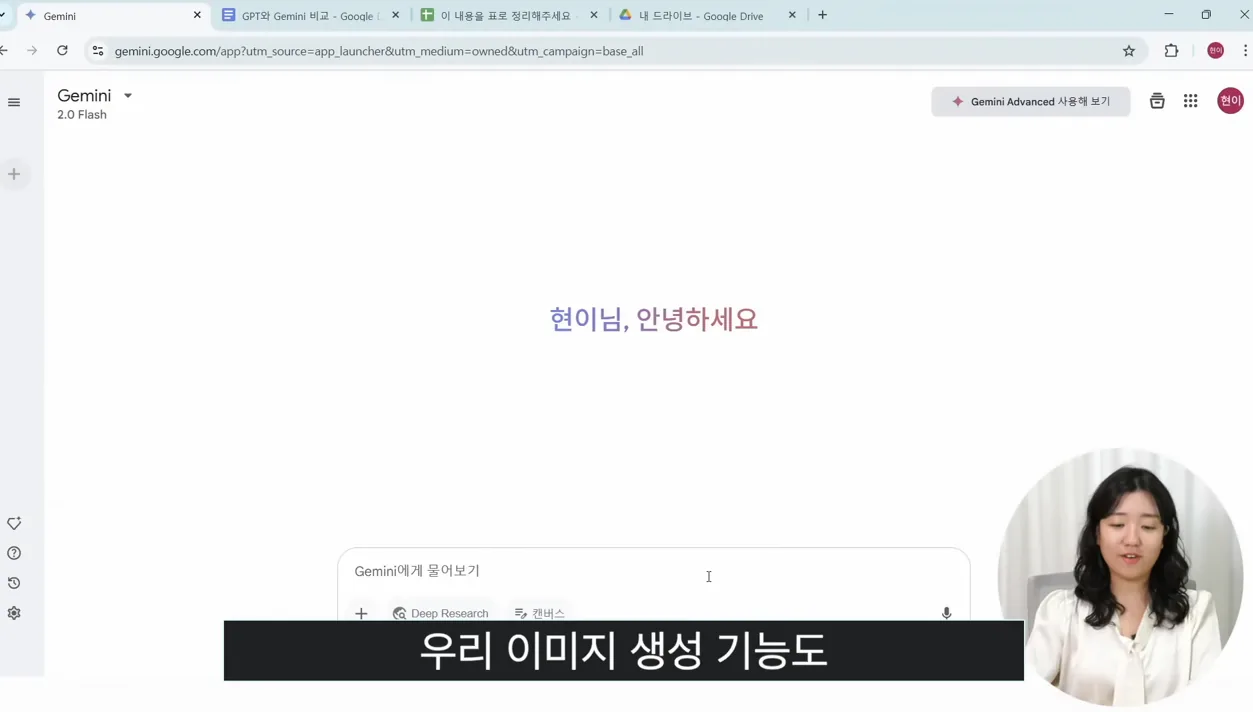The image size is (1253, 712).
Task: Open the 현이 account avatar in Gemini
Action: [1230, 101]
